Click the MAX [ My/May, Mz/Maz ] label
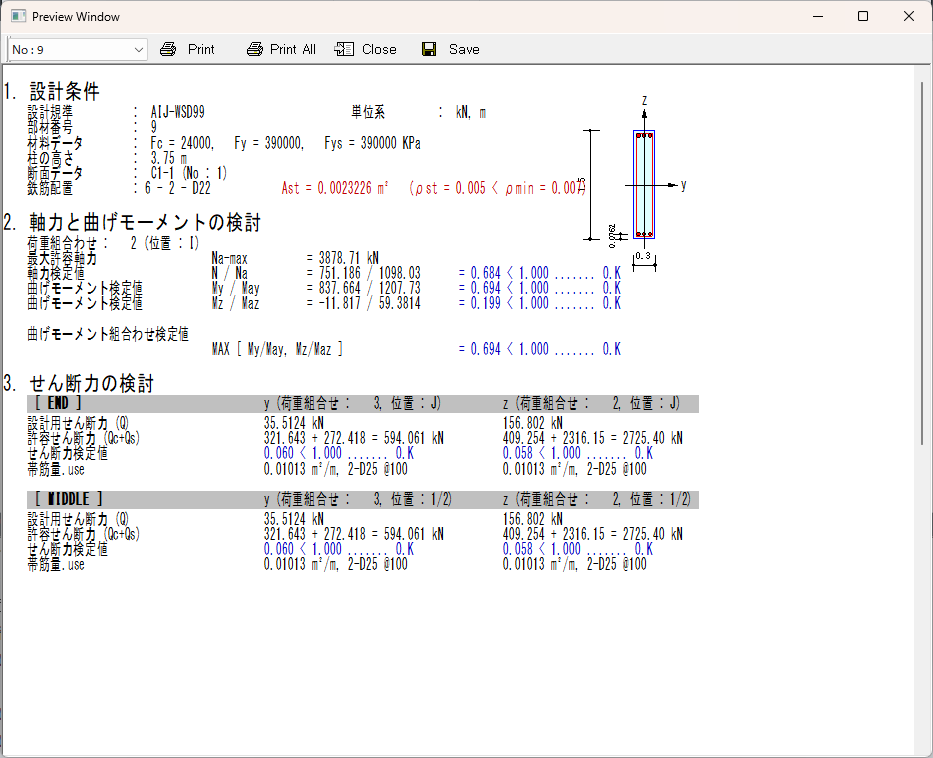The height and width of the screenshot is (758, 933). [277, 349]
